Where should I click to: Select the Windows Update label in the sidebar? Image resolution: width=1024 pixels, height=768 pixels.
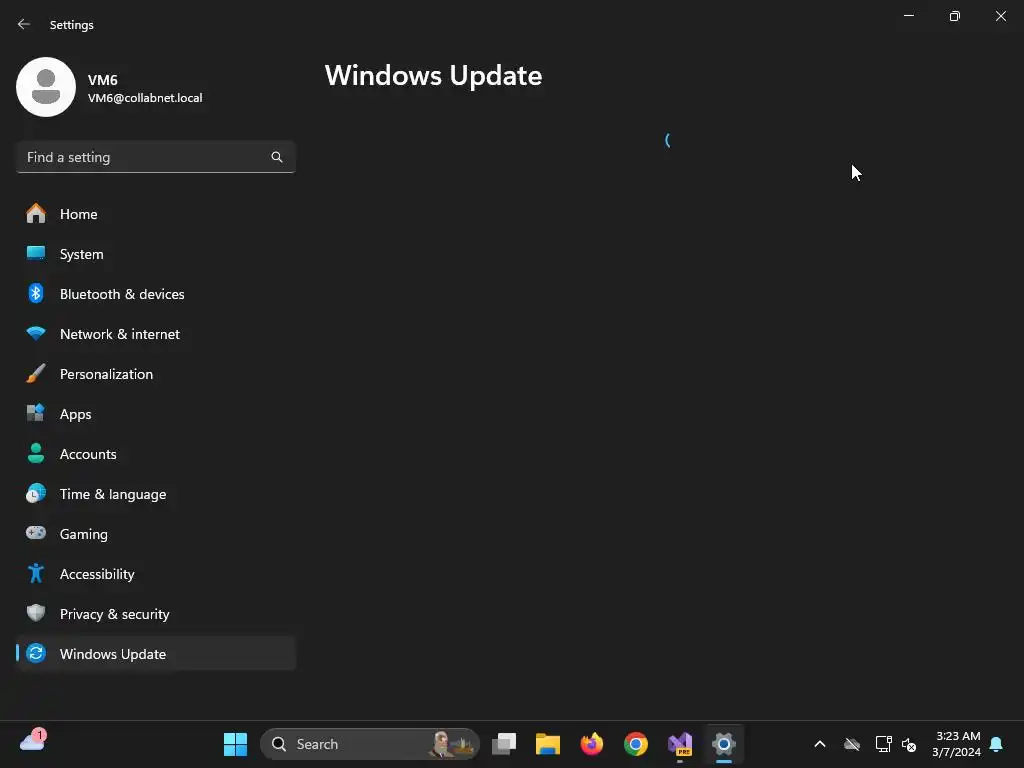click(x=113, y=654)
